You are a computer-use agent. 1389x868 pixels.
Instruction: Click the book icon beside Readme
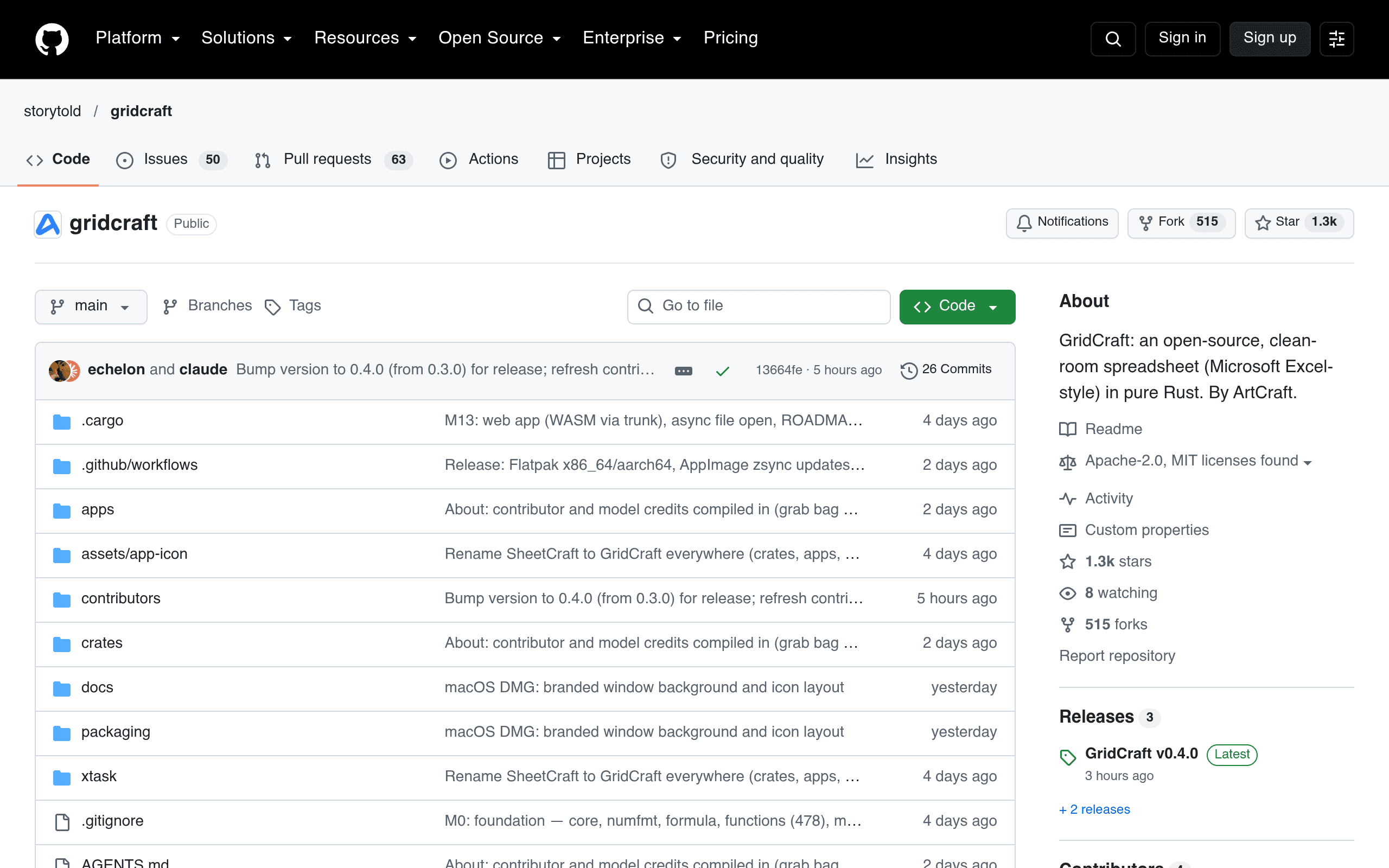click(1068, 429)
